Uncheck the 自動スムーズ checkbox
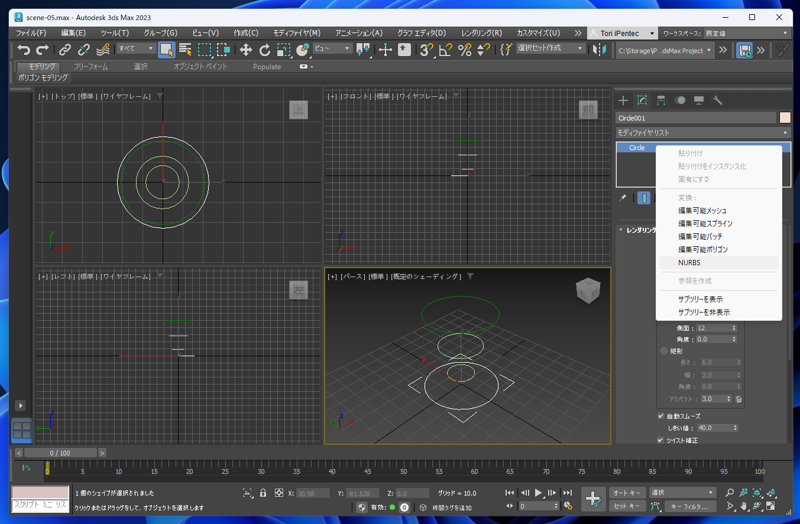Viewport: 800px width, 524px height. pos(661,416)
